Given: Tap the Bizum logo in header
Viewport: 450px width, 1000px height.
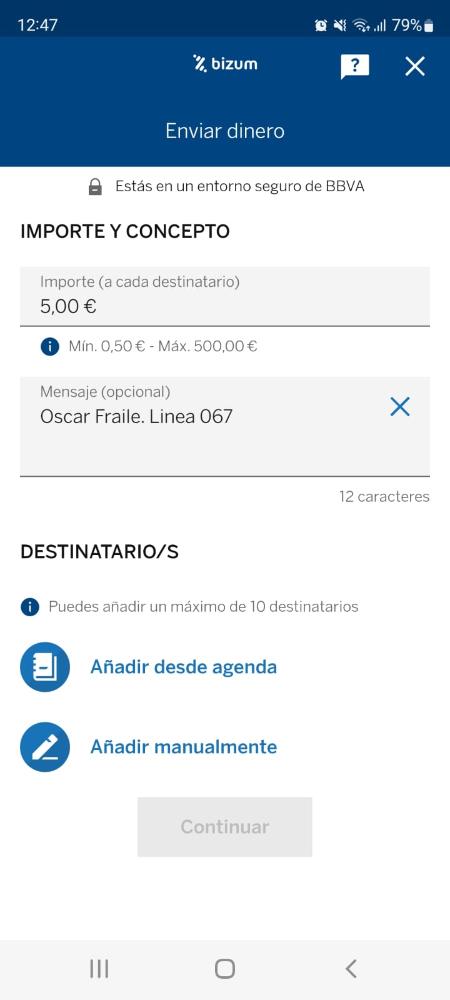Looking at the screenshot, I should pyautogui.click(x=225, y=63).
